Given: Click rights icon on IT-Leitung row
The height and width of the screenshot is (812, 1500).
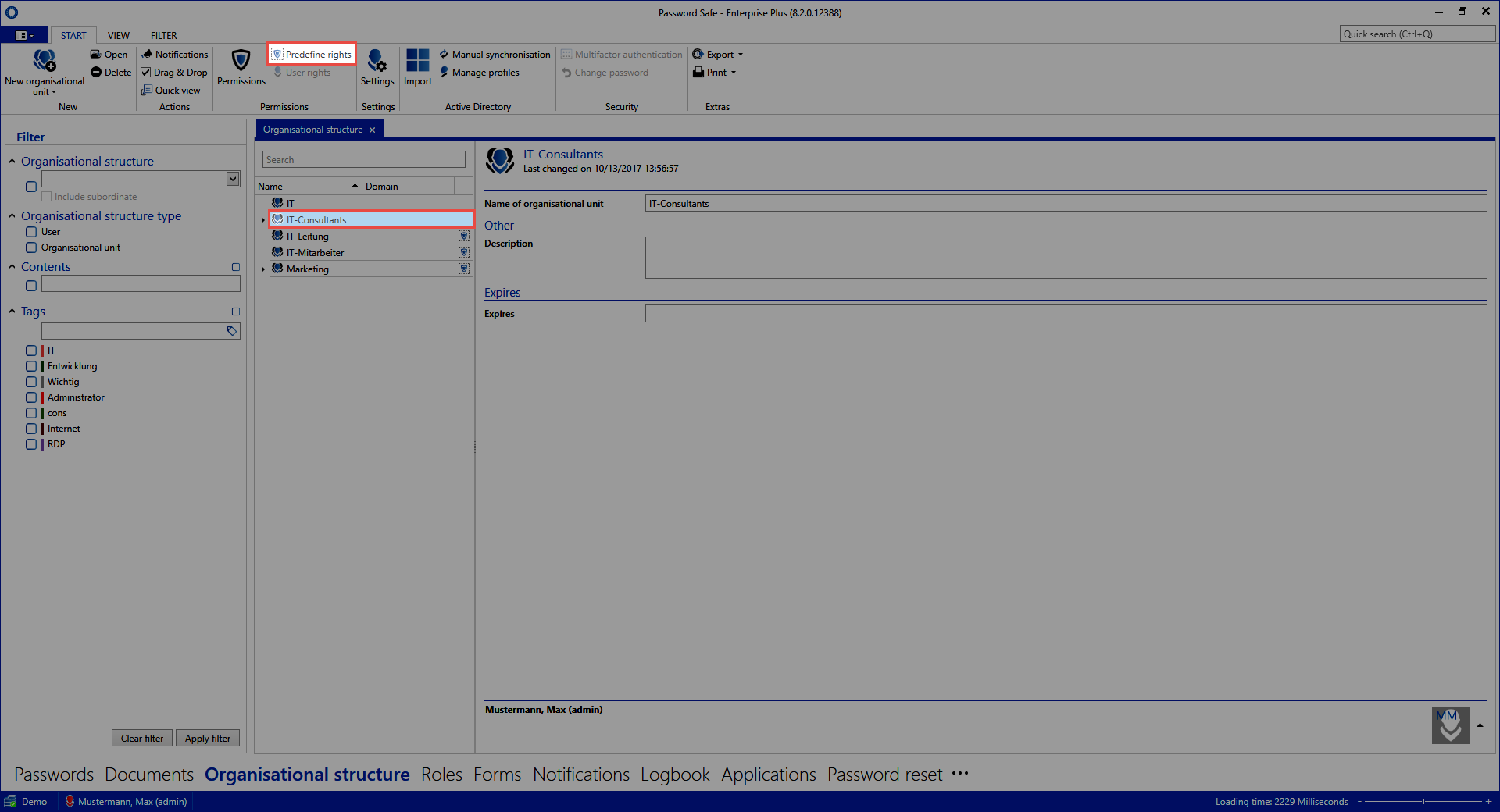Looking at the screenshot, I should 464,237.
